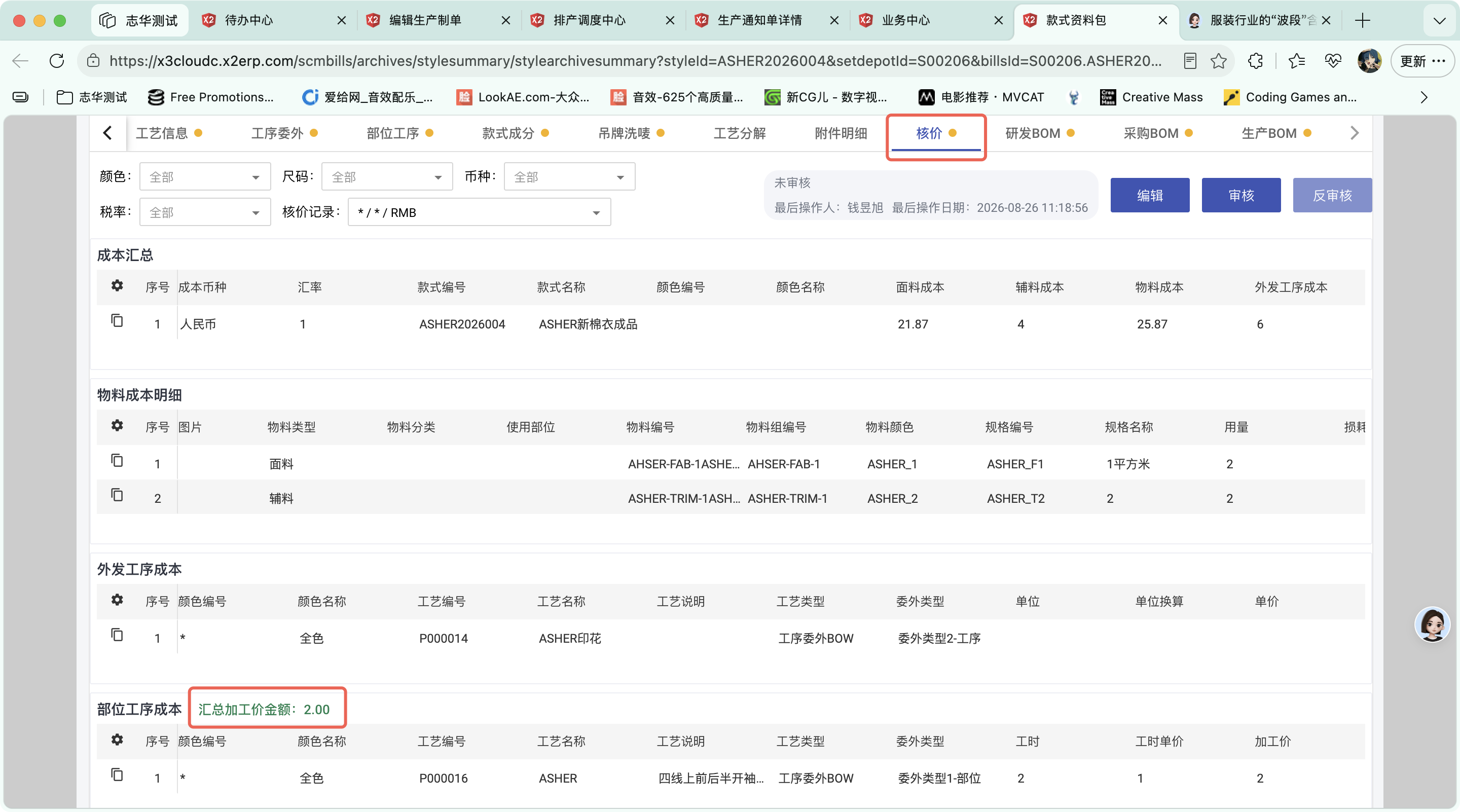Image resolution: width=1460 pixels, height=812 pixels.
Task: Bookmark this page with star icon
Action: 1218,61
